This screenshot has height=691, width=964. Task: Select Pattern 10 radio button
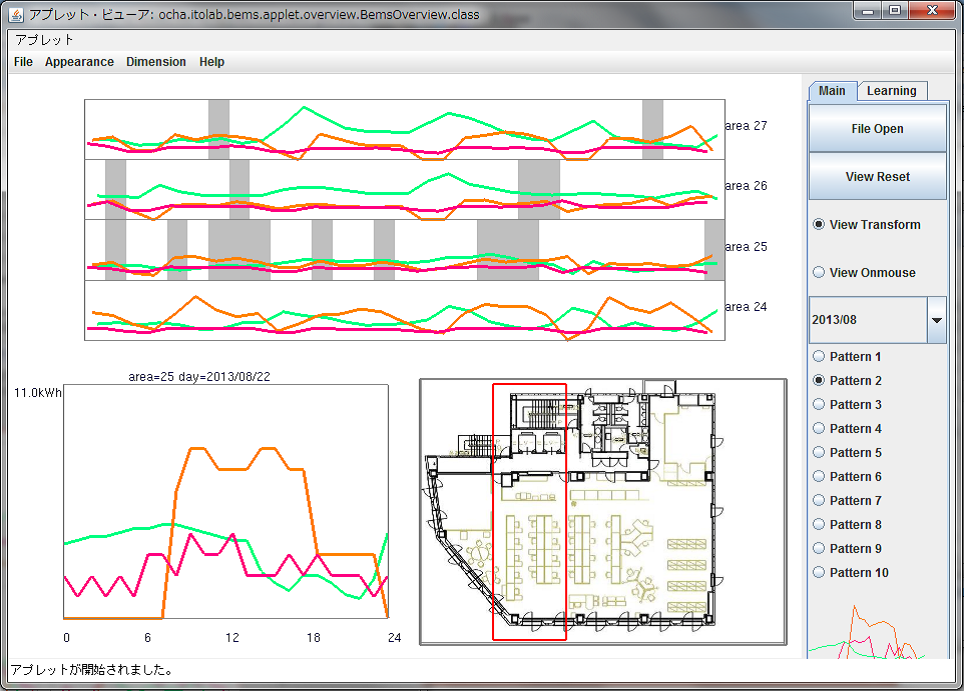pos(820,573)
